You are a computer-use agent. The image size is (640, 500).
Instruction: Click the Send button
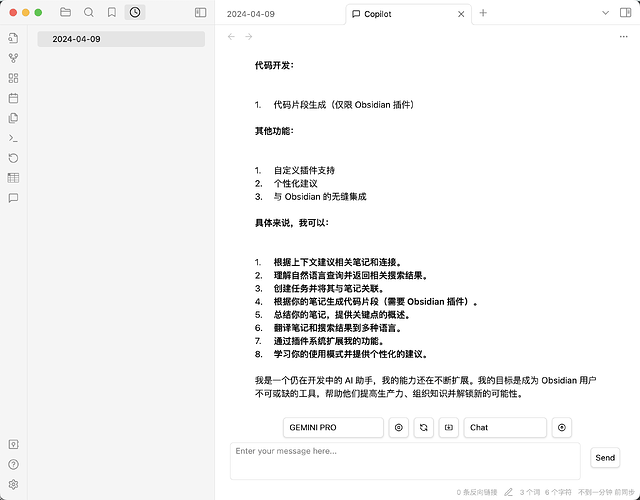pyautogui.click(x=605, y=458)
